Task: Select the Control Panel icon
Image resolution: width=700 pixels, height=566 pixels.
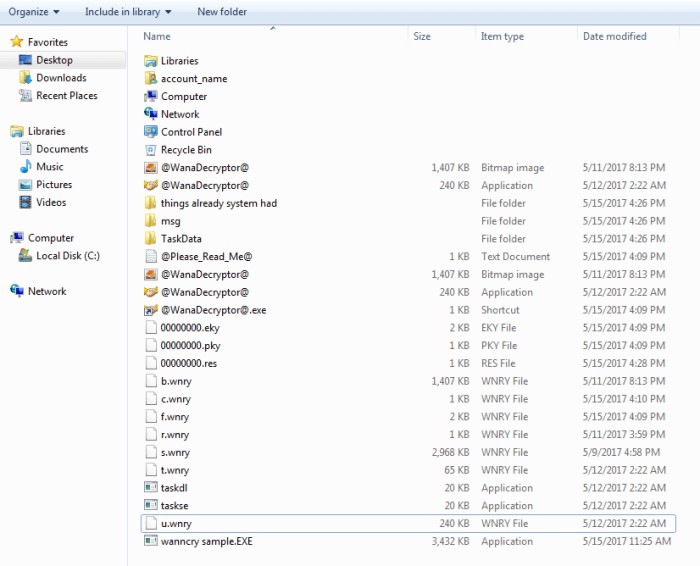Action: point(151,132)
